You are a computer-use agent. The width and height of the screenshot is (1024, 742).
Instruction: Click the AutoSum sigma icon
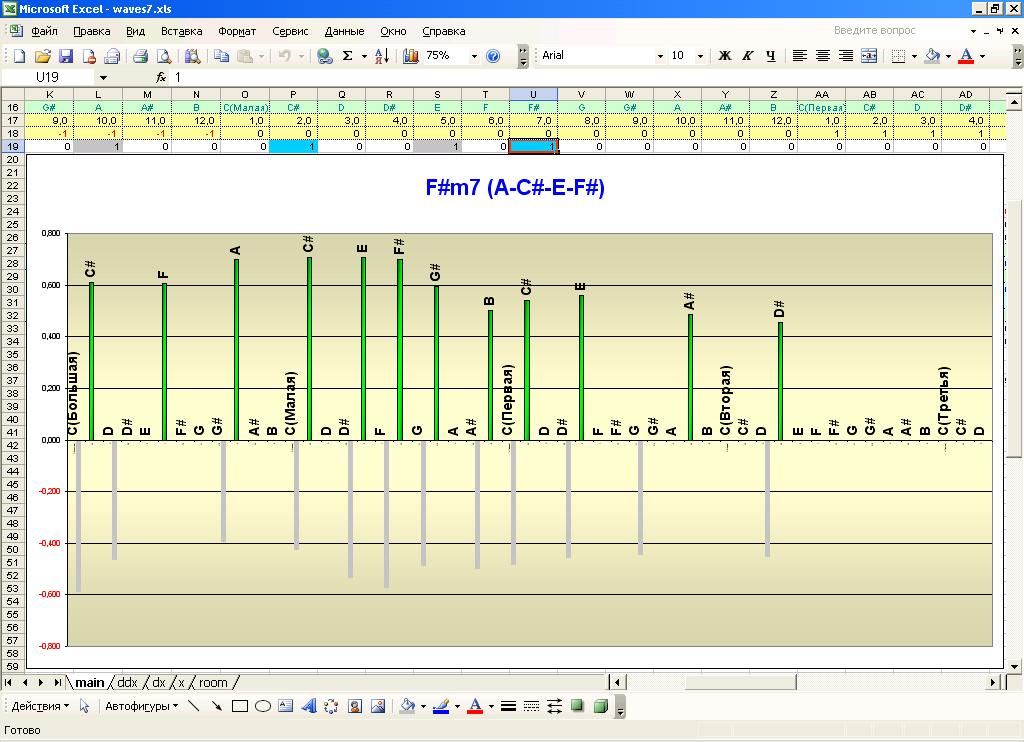pos(347,56)
